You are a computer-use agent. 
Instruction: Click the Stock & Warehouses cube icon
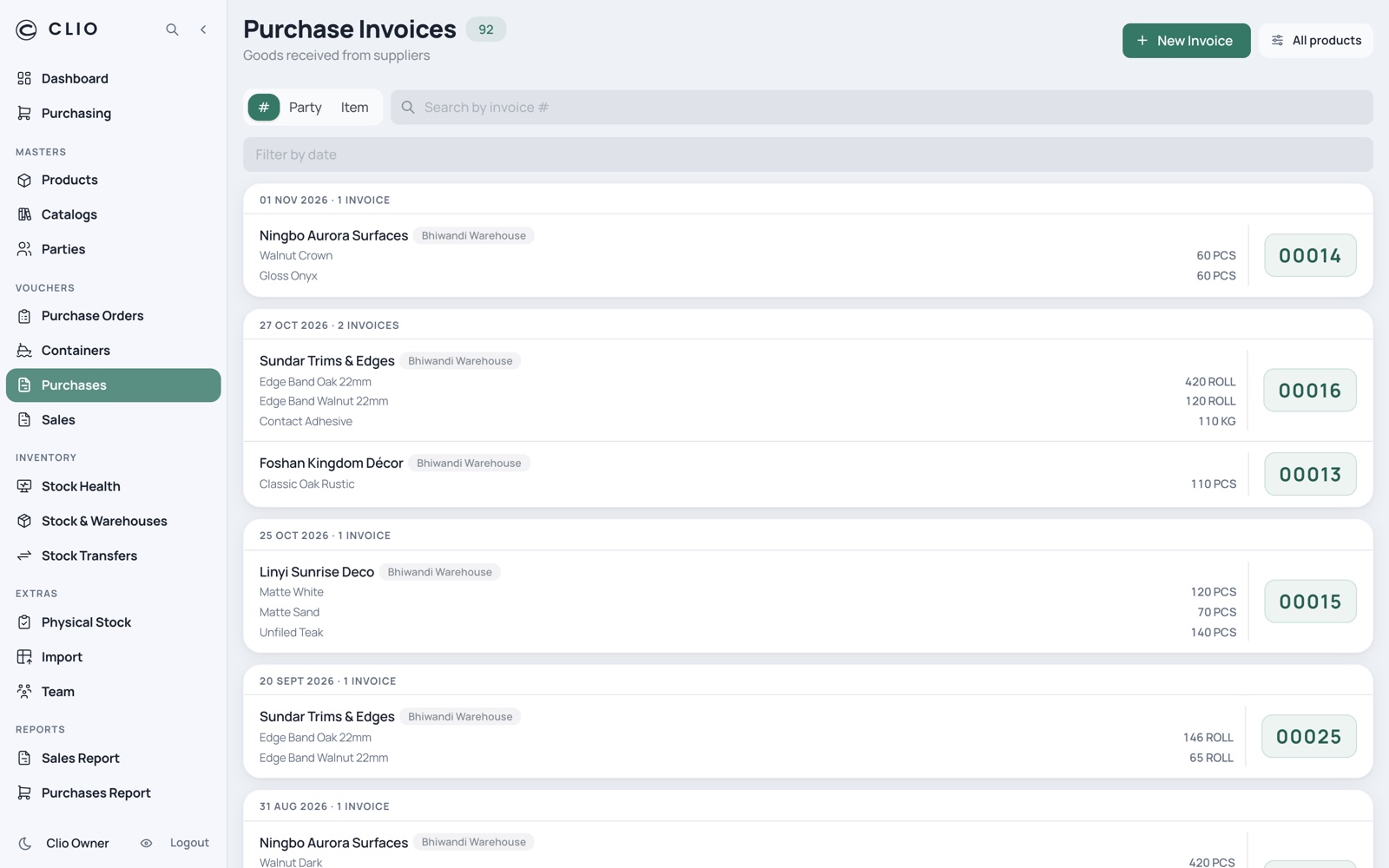24,521
